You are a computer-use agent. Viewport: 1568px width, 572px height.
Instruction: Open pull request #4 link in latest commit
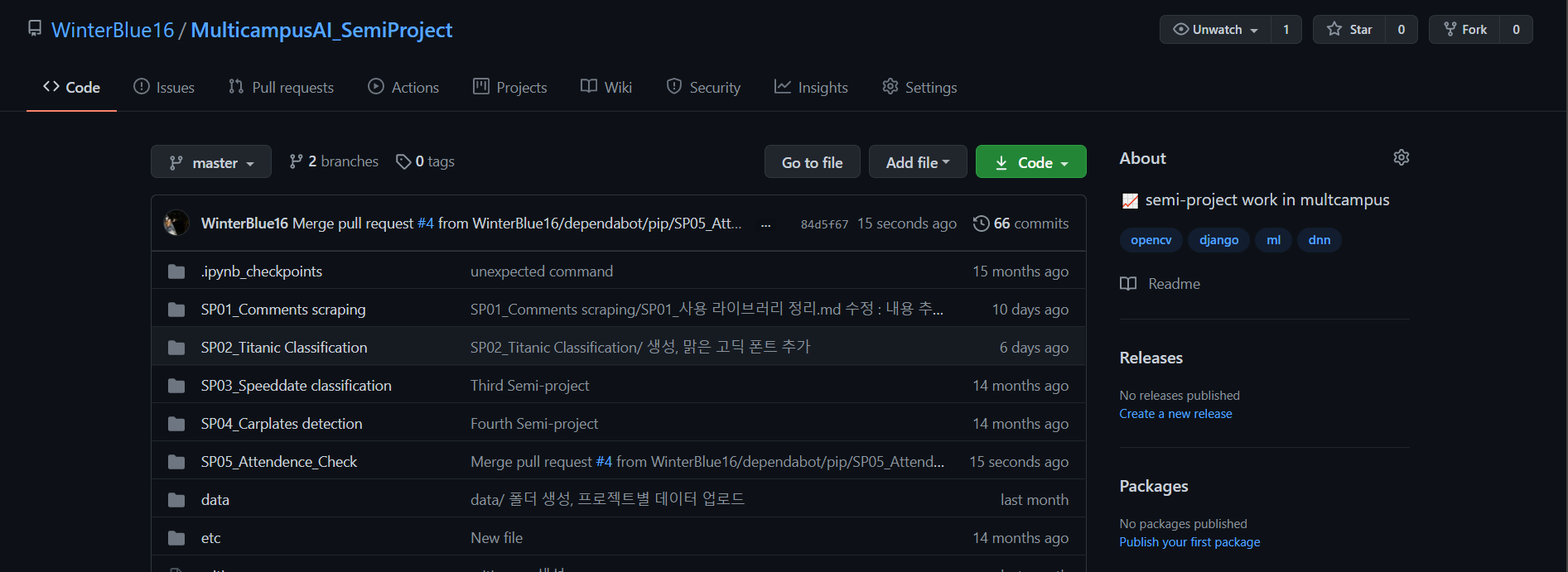pyautogui.click(x=425, y=224)
